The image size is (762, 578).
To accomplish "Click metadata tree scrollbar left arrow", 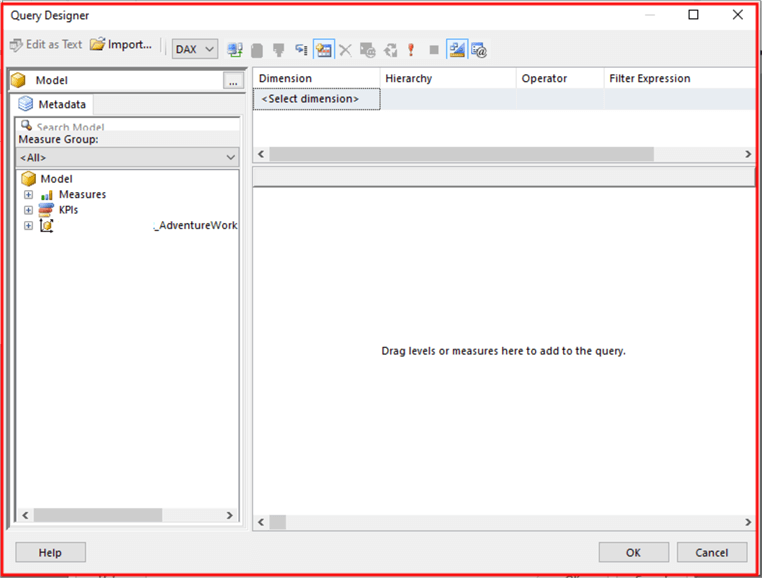I will coord(25,515).
